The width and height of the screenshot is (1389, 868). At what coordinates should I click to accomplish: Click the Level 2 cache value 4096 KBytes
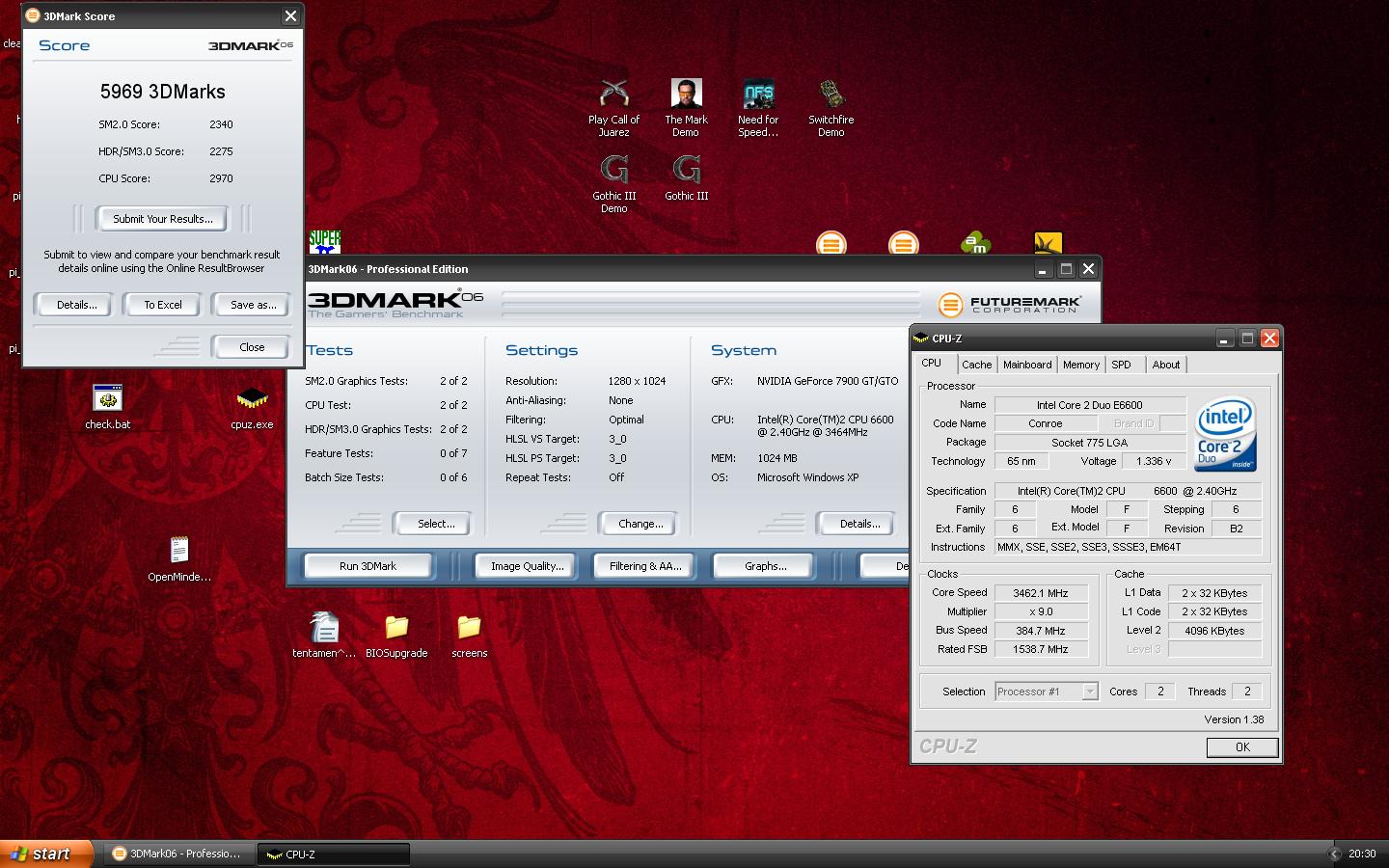pyautogui.click(x=1214, y=631)
